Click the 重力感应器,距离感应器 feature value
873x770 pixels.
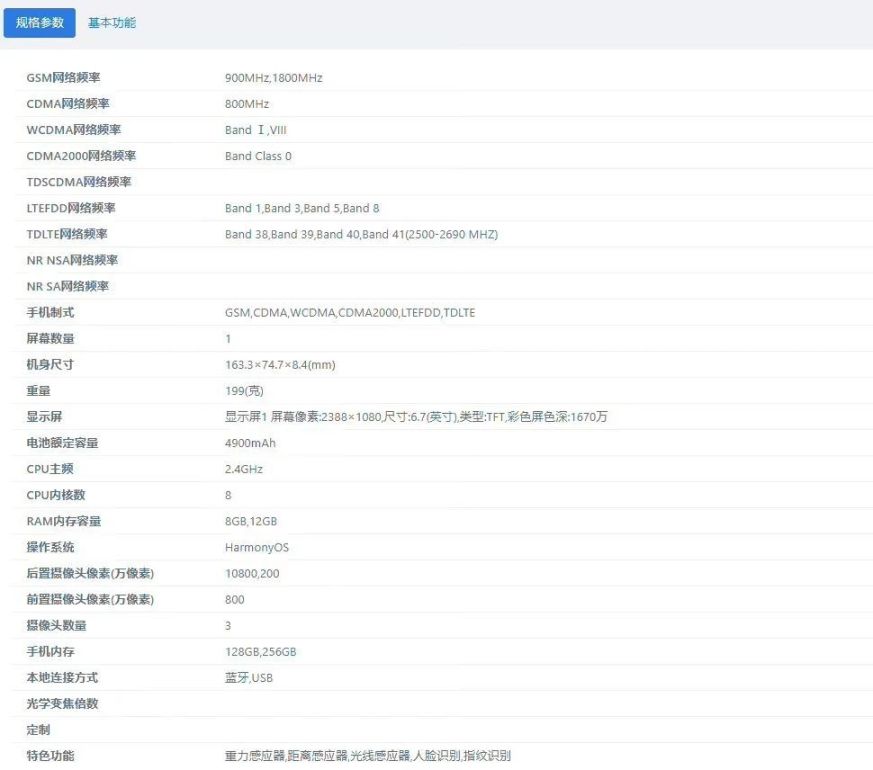[x=368, y=756]
